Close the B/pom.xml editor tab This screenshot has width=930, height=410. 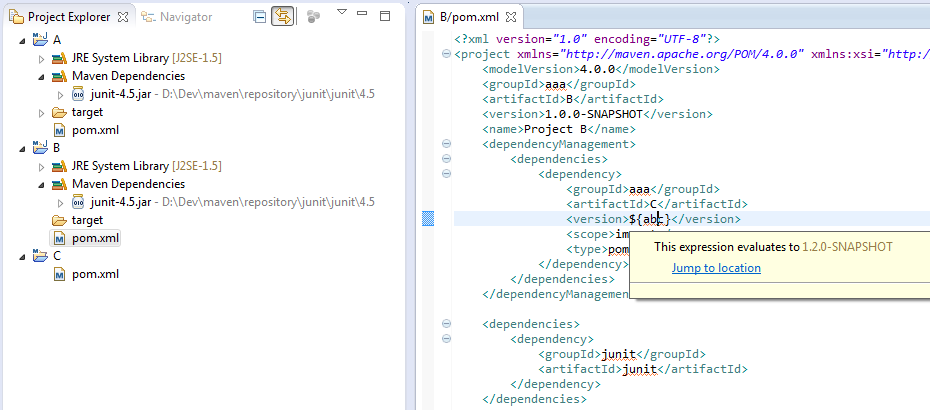tap(511, 18)
